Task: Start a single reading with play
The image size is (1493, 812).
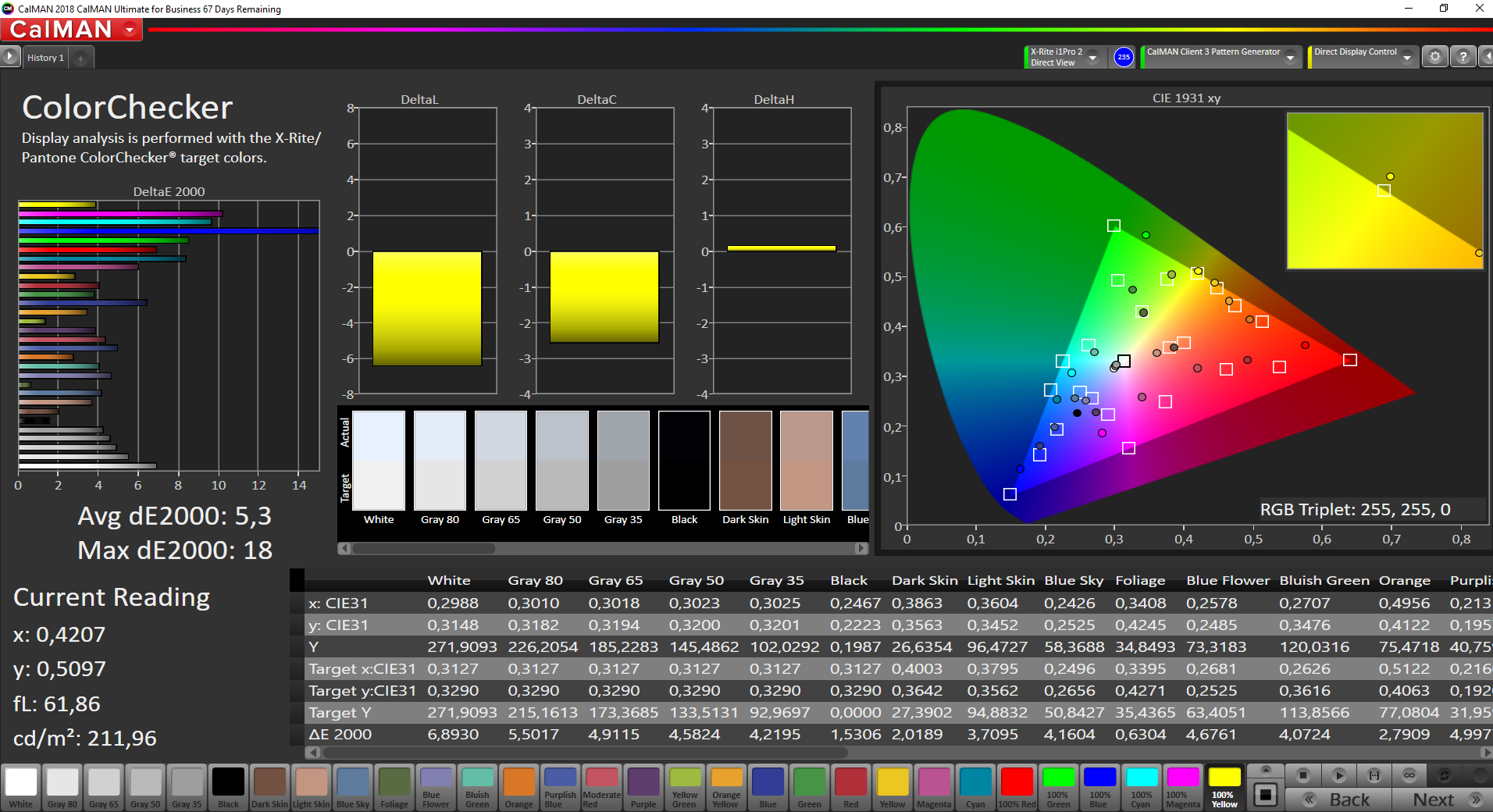Action: click(x=1338, y=775)
